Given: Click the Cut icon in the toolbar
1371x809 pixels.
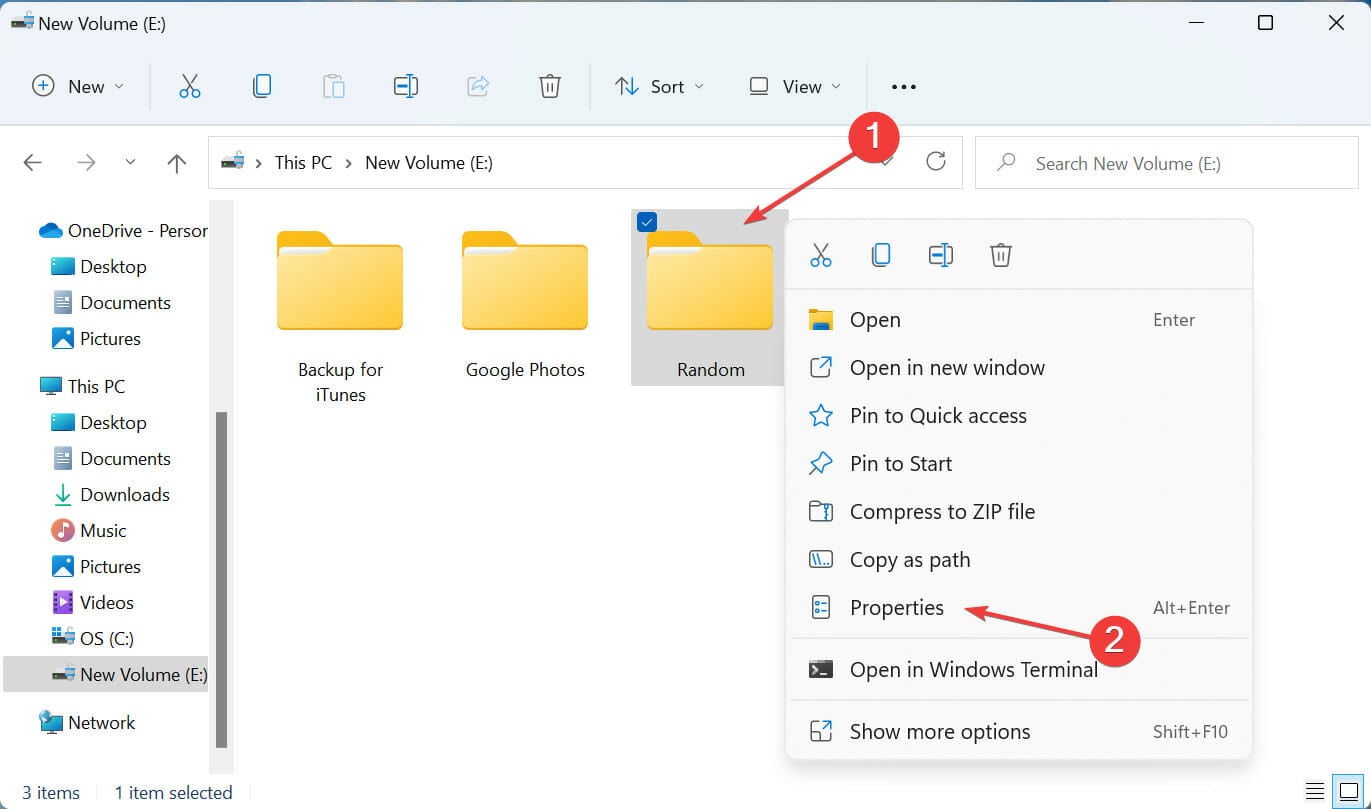Looking at the screenshot, I should 190,87.
